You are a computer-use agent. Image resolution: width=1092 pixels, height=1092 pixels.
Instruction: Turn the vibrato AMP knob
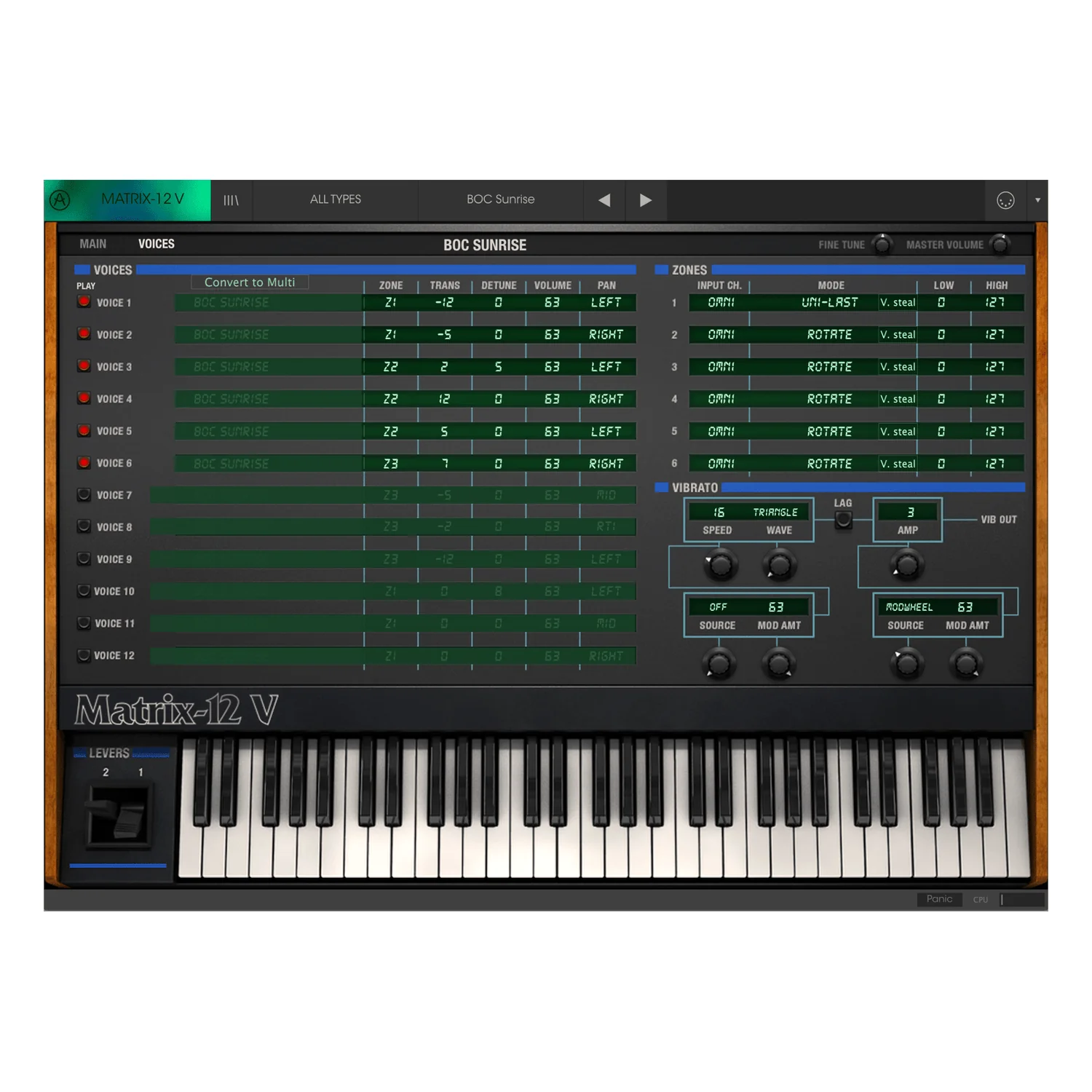[907, 565]
